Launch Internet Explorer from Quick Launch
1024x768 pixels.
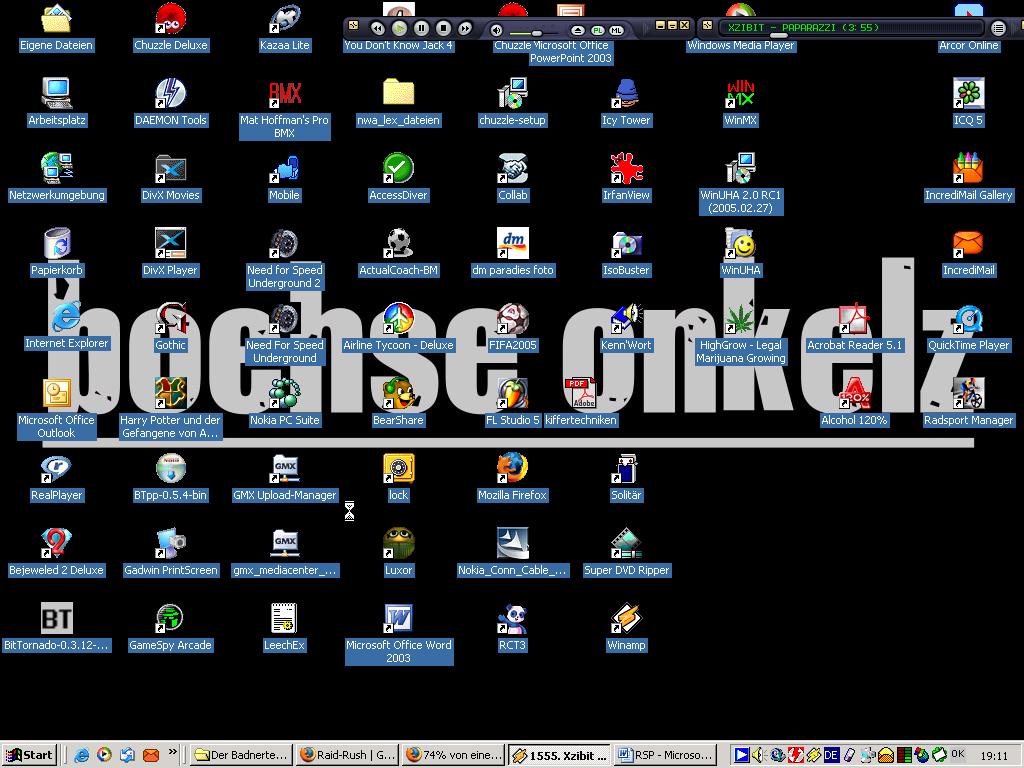coord(82,755)
